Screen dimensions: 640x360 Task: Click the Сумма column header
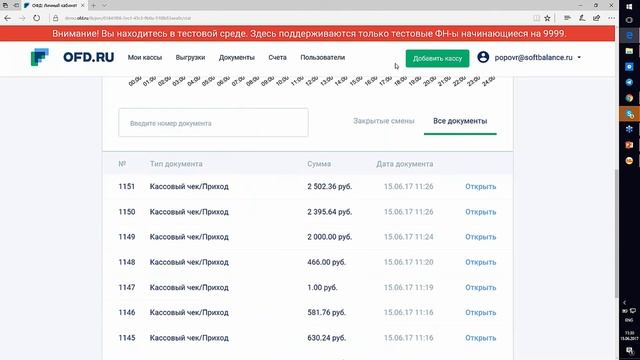pos(319,164)
